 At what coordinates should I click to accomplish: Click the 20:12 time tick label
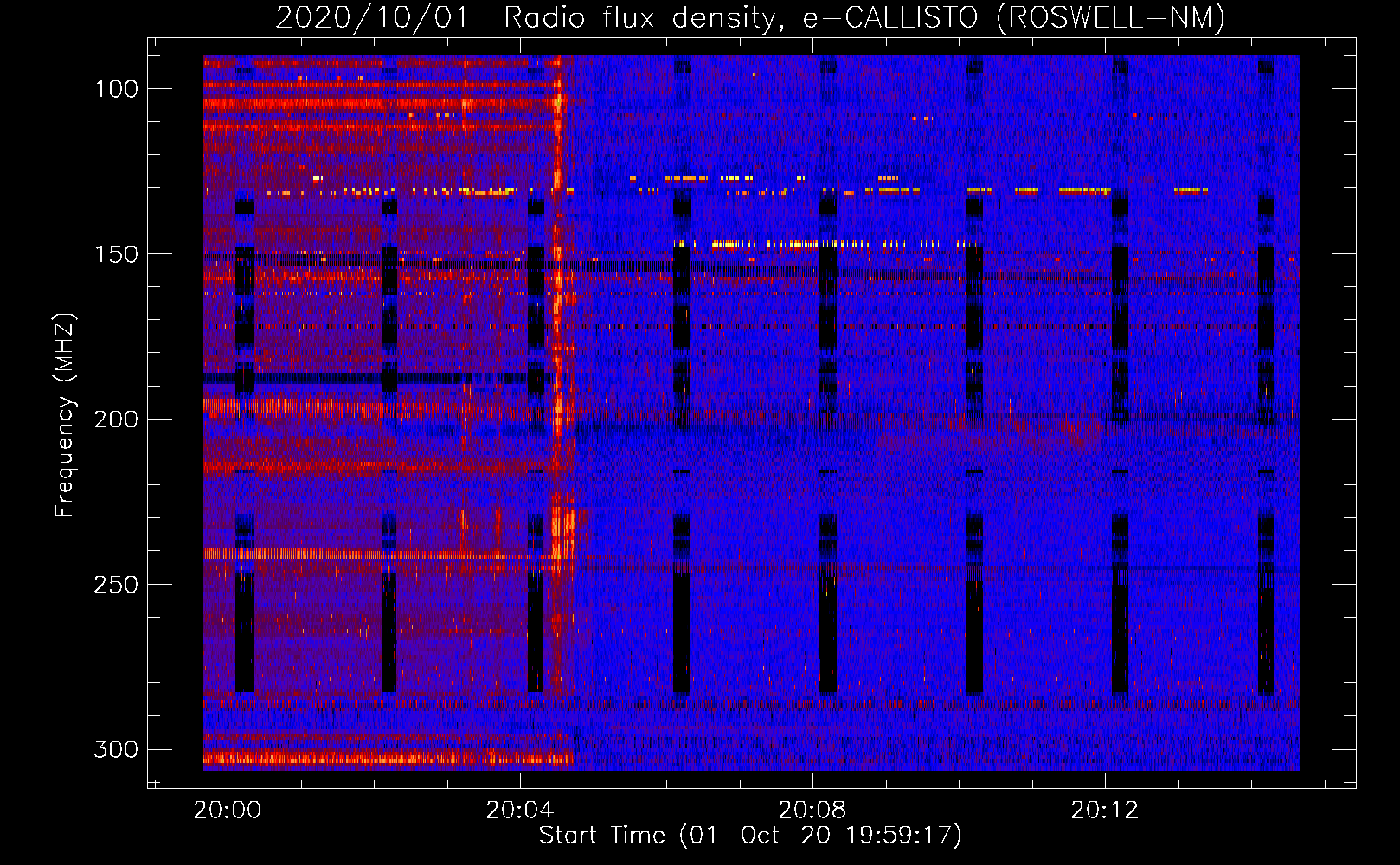point(1105,811)
